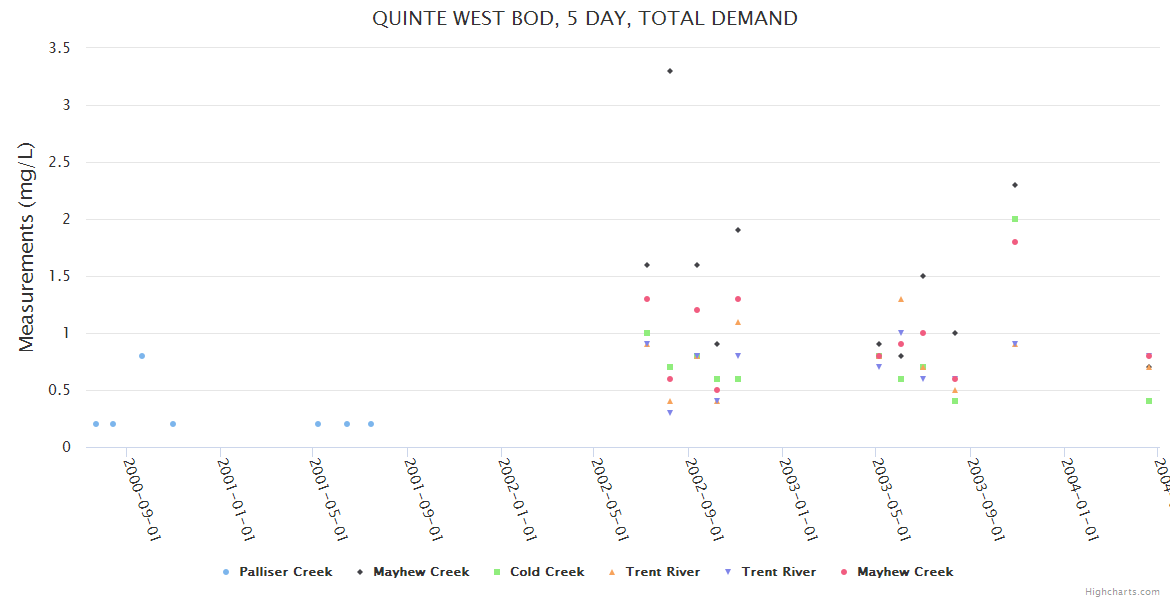Click the chart title Quinte West BOD

[x=585, y=18]
